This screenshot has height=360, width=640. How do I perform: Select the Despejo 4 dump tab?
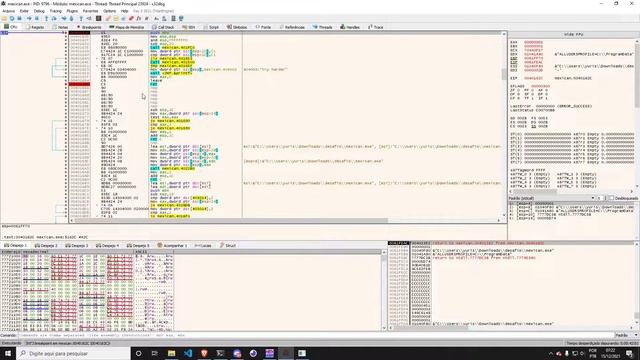pos(108,246)
